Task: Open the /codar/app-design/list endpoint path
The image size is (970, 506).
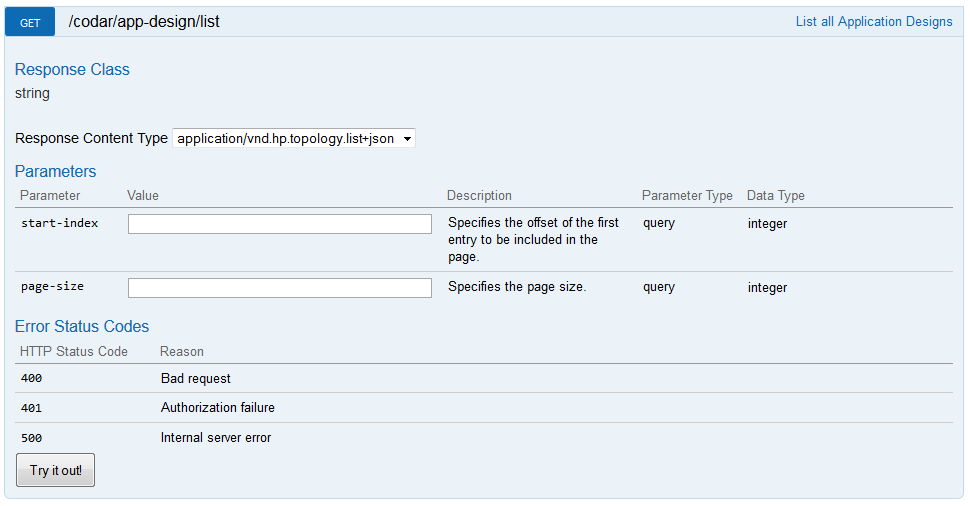Action: (x=144, y=22)
